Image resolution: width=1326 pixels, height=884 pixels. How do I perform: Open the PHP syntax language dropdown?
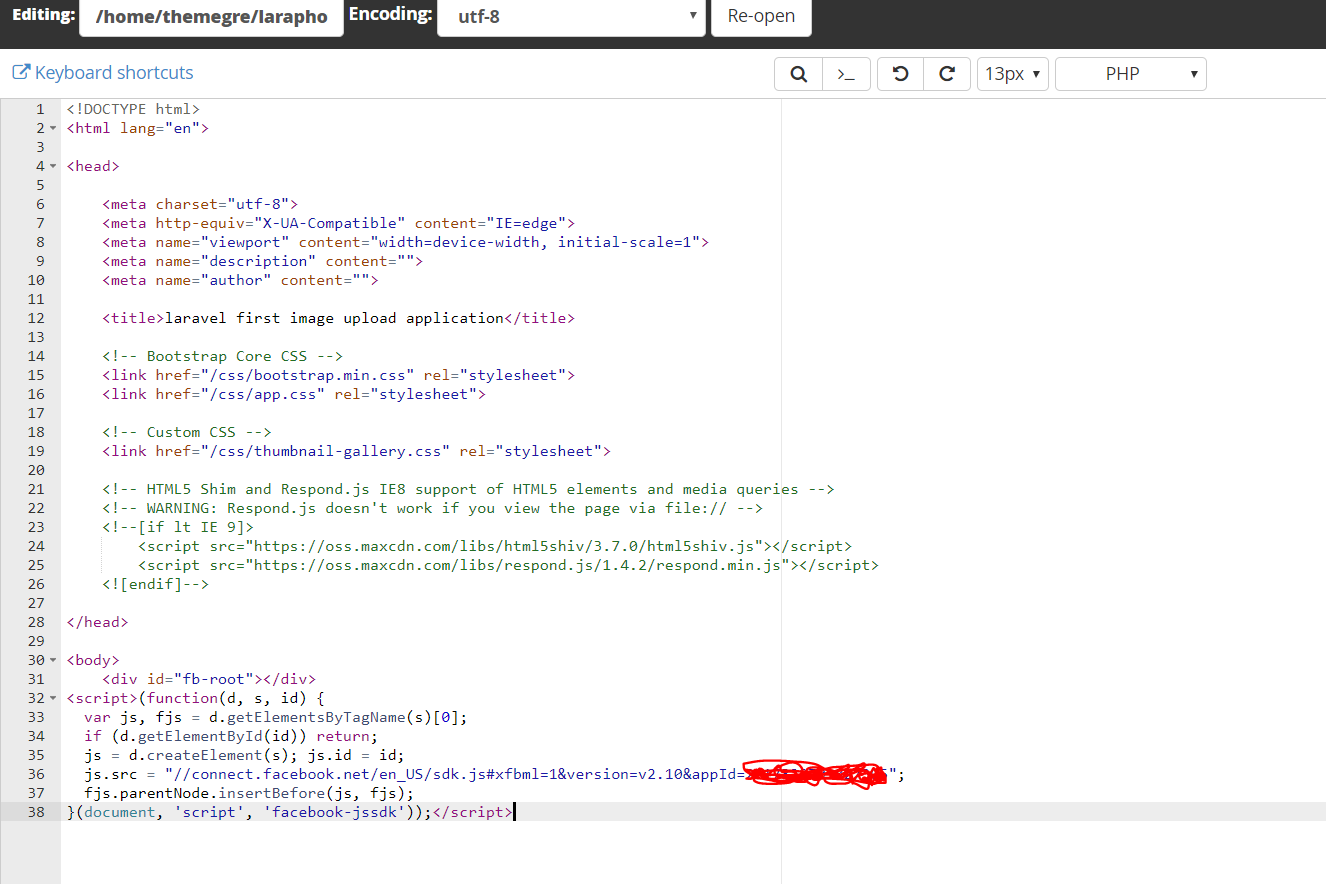click(x=1130, y=73)
